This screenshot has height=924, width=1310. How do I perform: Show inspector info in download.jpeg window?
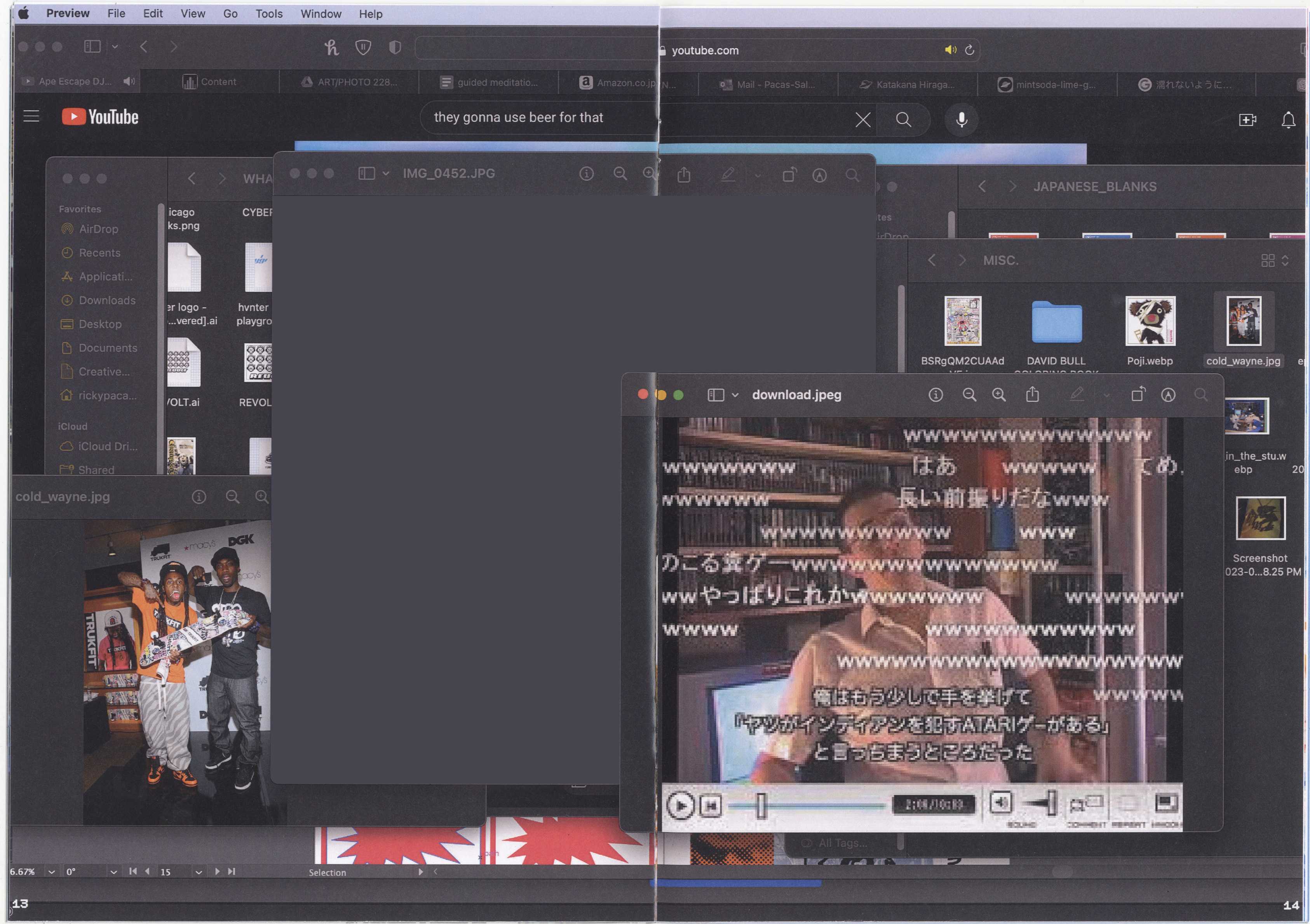pos(936,394)
